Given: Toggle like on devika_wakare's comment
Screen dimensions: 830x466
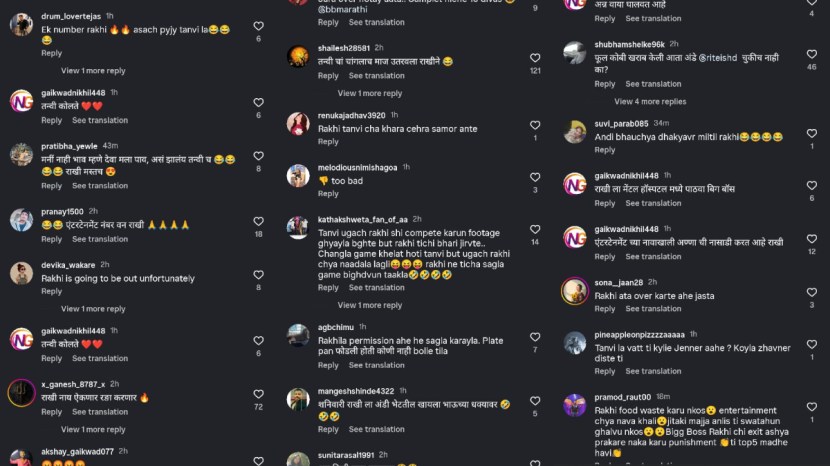Looking at the screenshot, I should point(258,275).
